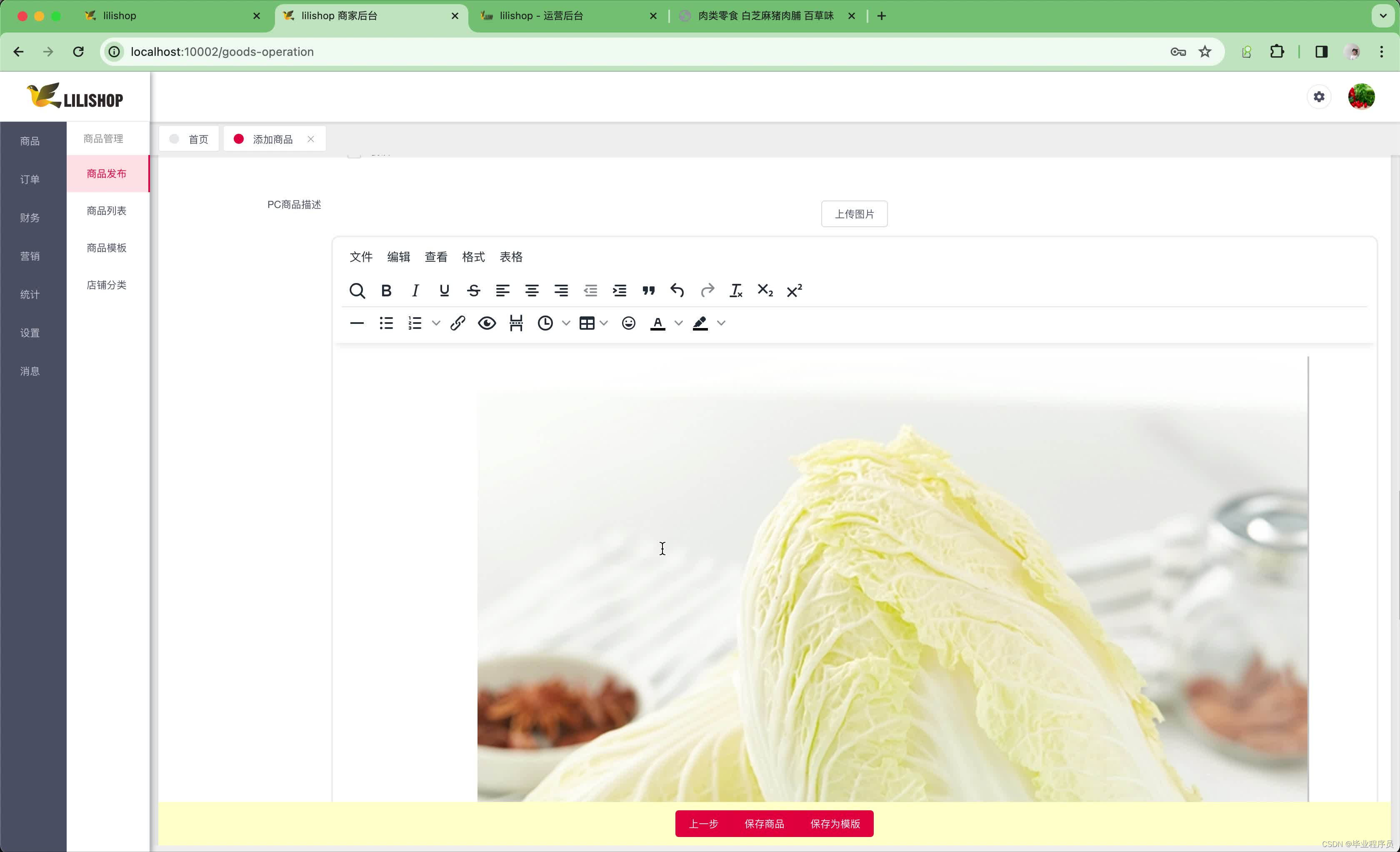Viewport: 1400px width, 852px height.
Task: Click the 保存商品 button
Action: pyautogui.click(x=764, y=824)
